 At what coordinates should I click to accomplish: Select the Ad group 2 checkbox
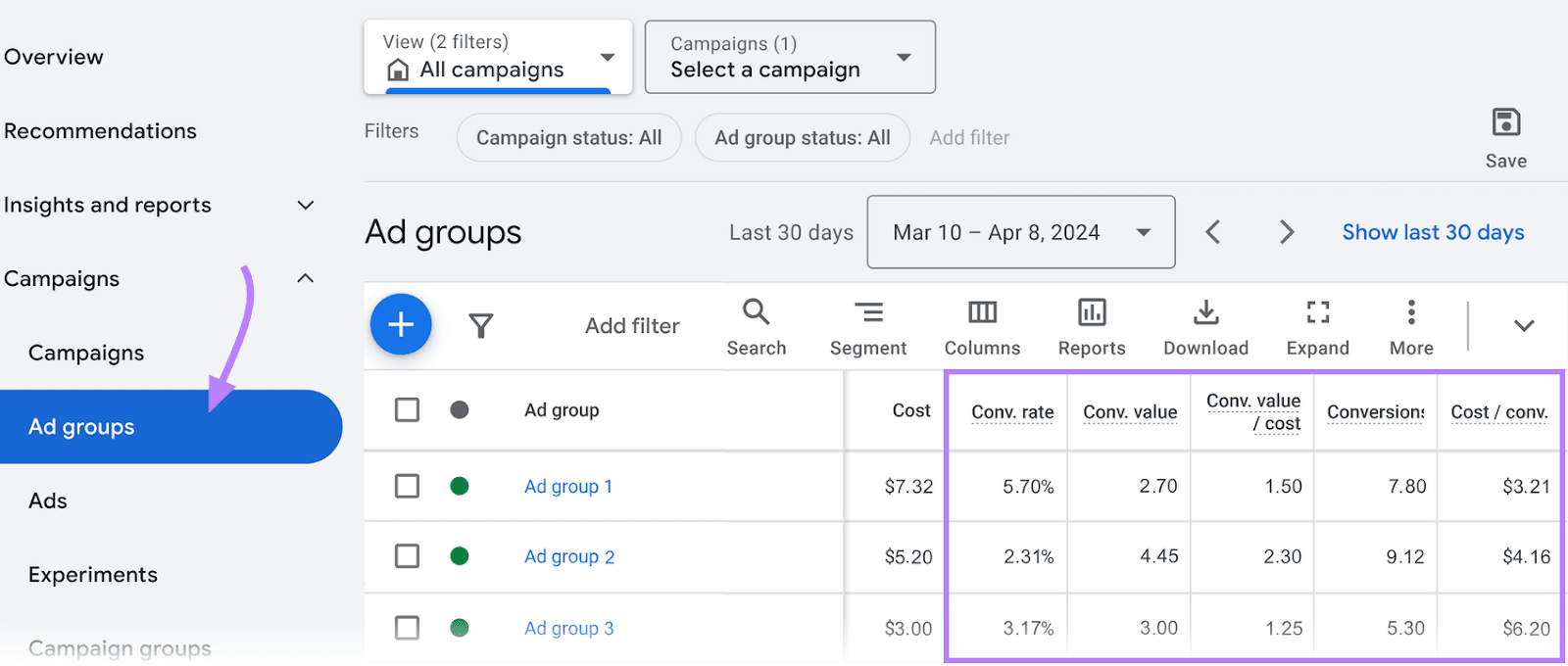407,556
